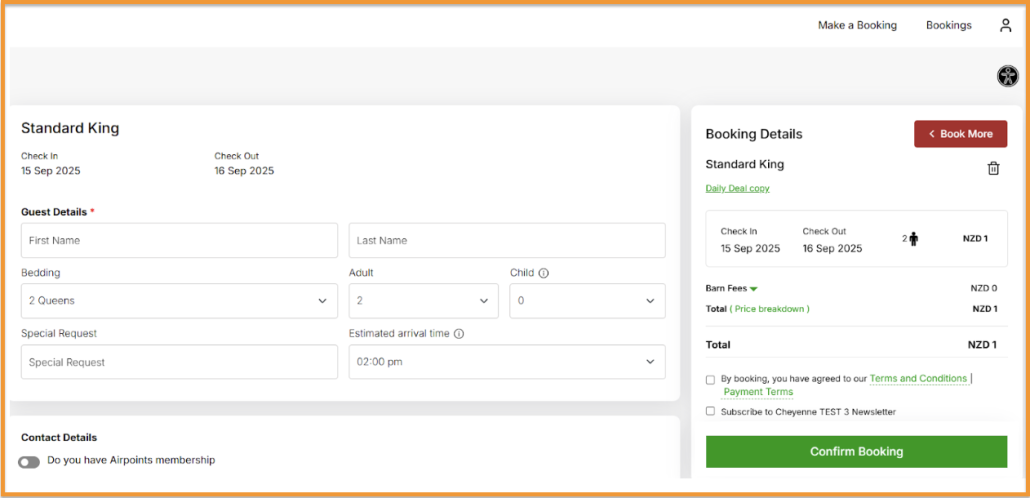Click the Book More button
This screenshot has width=1030, height=498.
960,134
